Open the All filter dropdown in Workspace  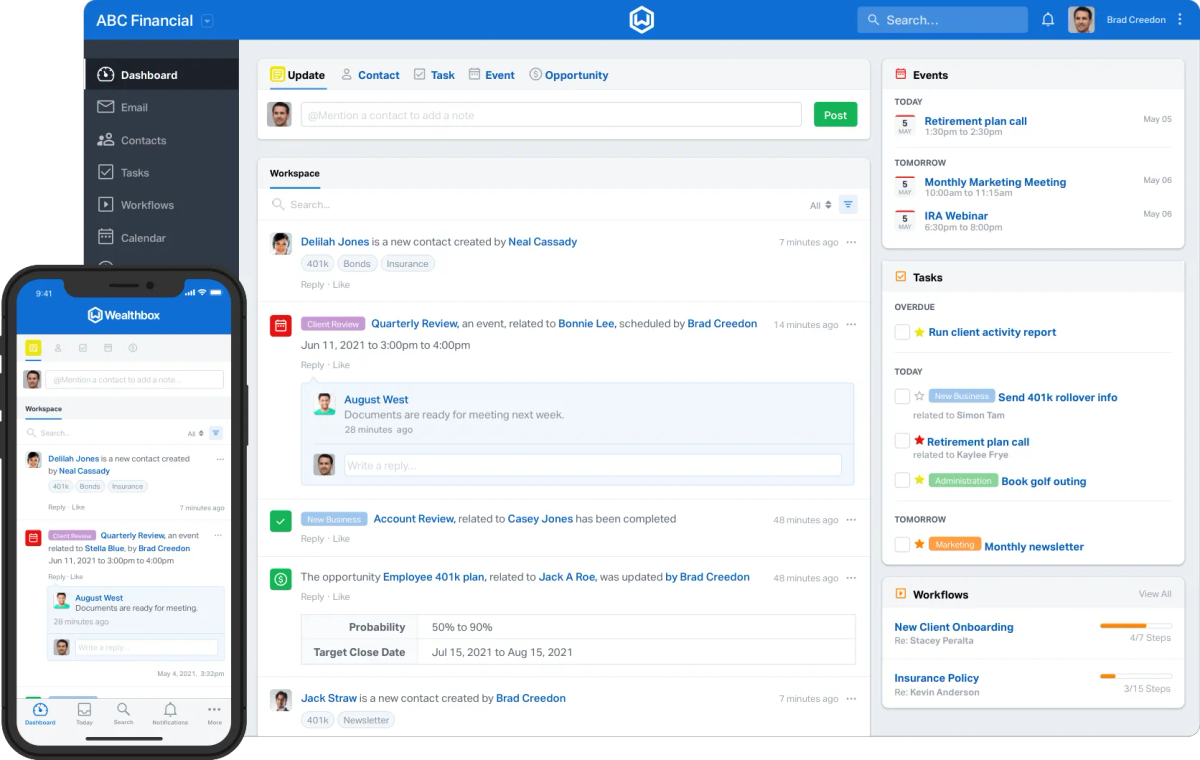coord(821,205)
